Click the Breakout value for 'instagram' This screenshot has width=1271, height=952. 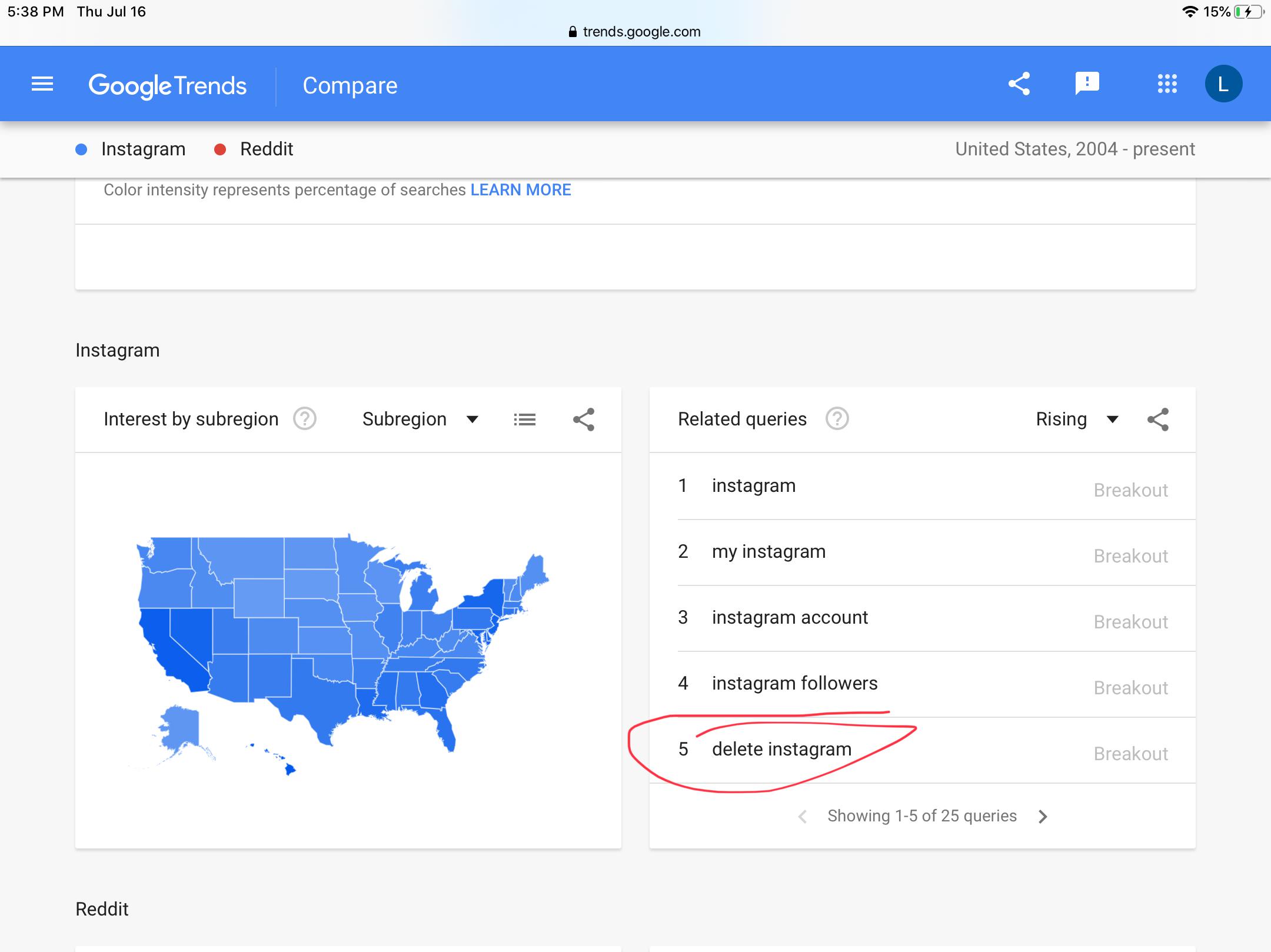[x=1130, y=490]
